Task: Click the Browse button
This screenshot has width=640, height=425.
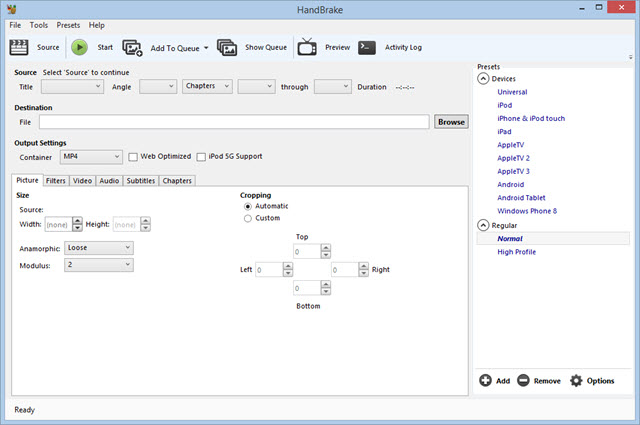Action: (x=451, y=122)
